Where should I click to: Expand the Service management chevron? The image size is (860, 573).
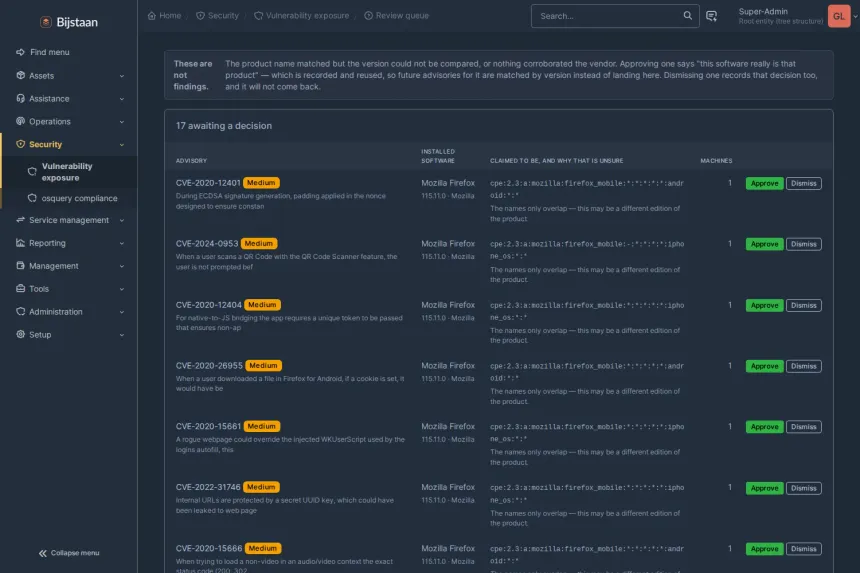coord(122,220)
